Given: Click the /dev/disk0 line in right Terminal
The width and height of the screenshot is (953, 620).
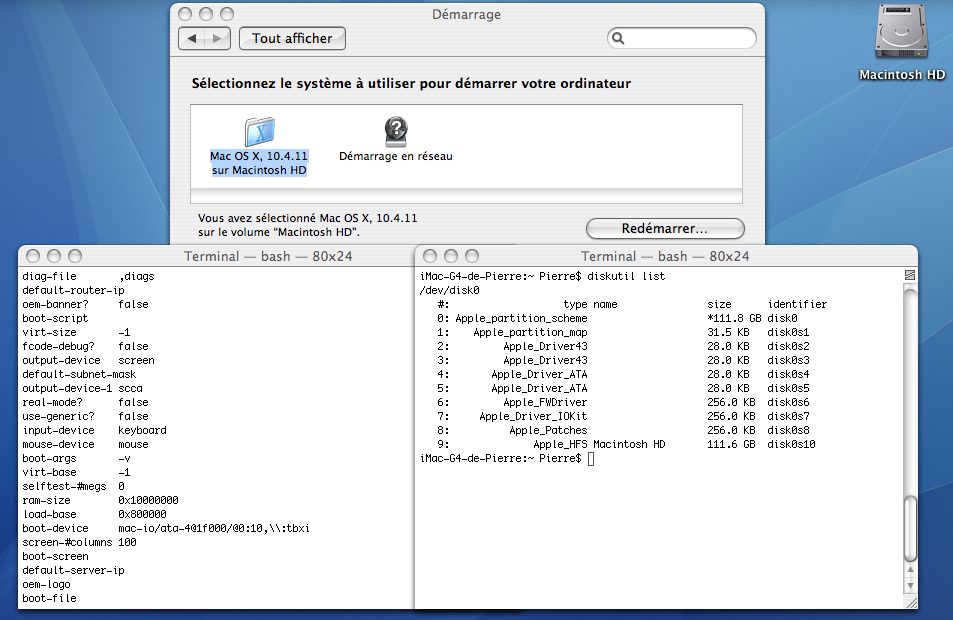Looking at the screenshot, I should tap(450, 290).
